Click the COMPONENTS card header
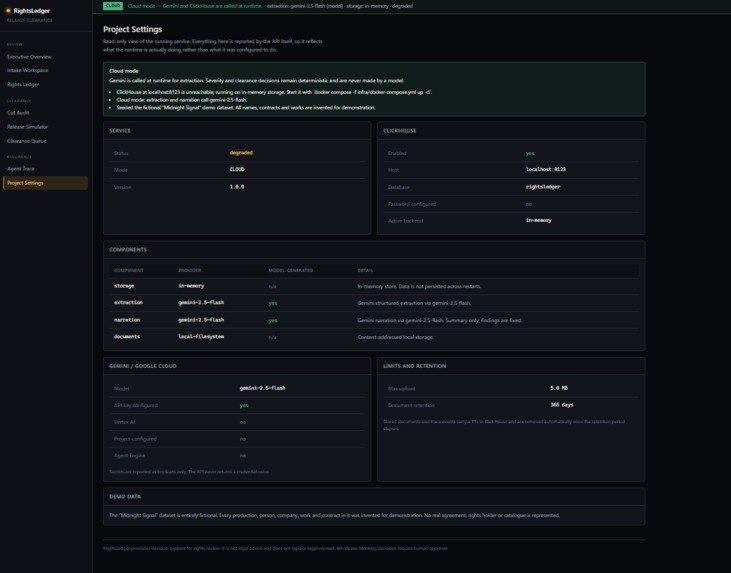Screen dimensions: 731x573 128,250
